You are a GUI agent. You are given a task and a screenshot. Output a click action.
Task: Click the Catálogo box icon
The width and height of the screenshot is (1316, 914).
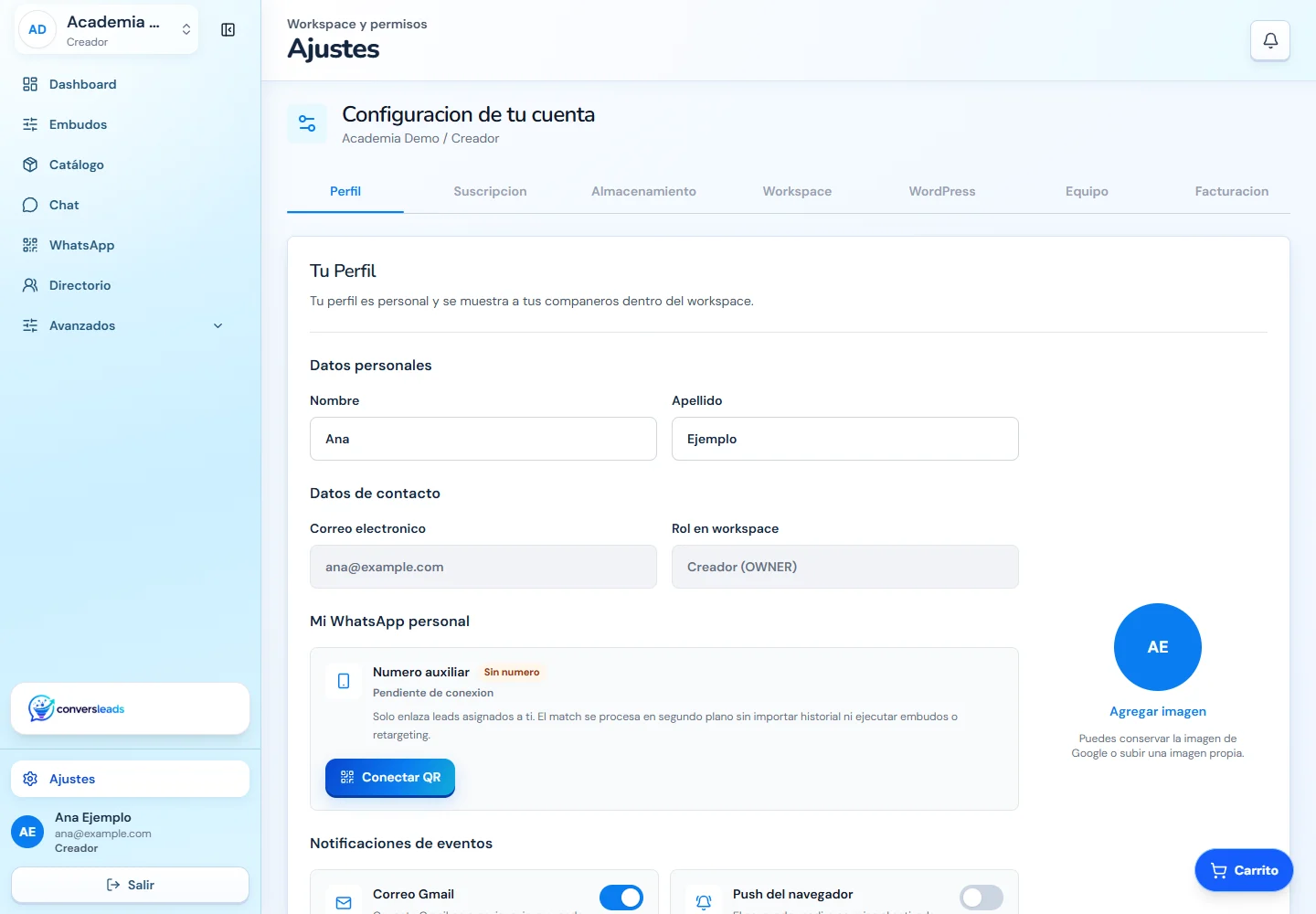30,165
